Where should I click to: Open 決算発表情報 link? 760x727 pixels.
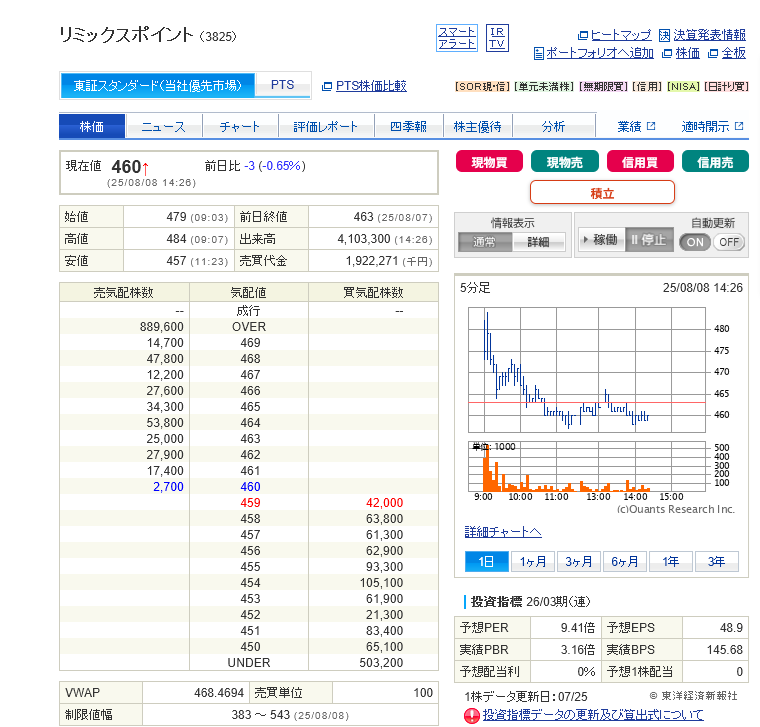pos(709,35)
